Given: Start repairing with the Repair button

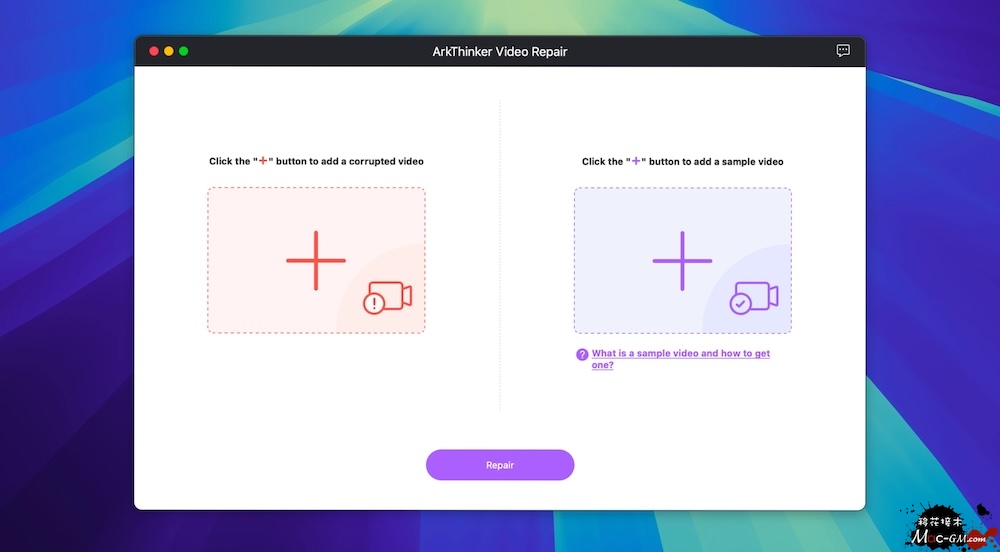Looking at the screenshot, I should point(500,465).
